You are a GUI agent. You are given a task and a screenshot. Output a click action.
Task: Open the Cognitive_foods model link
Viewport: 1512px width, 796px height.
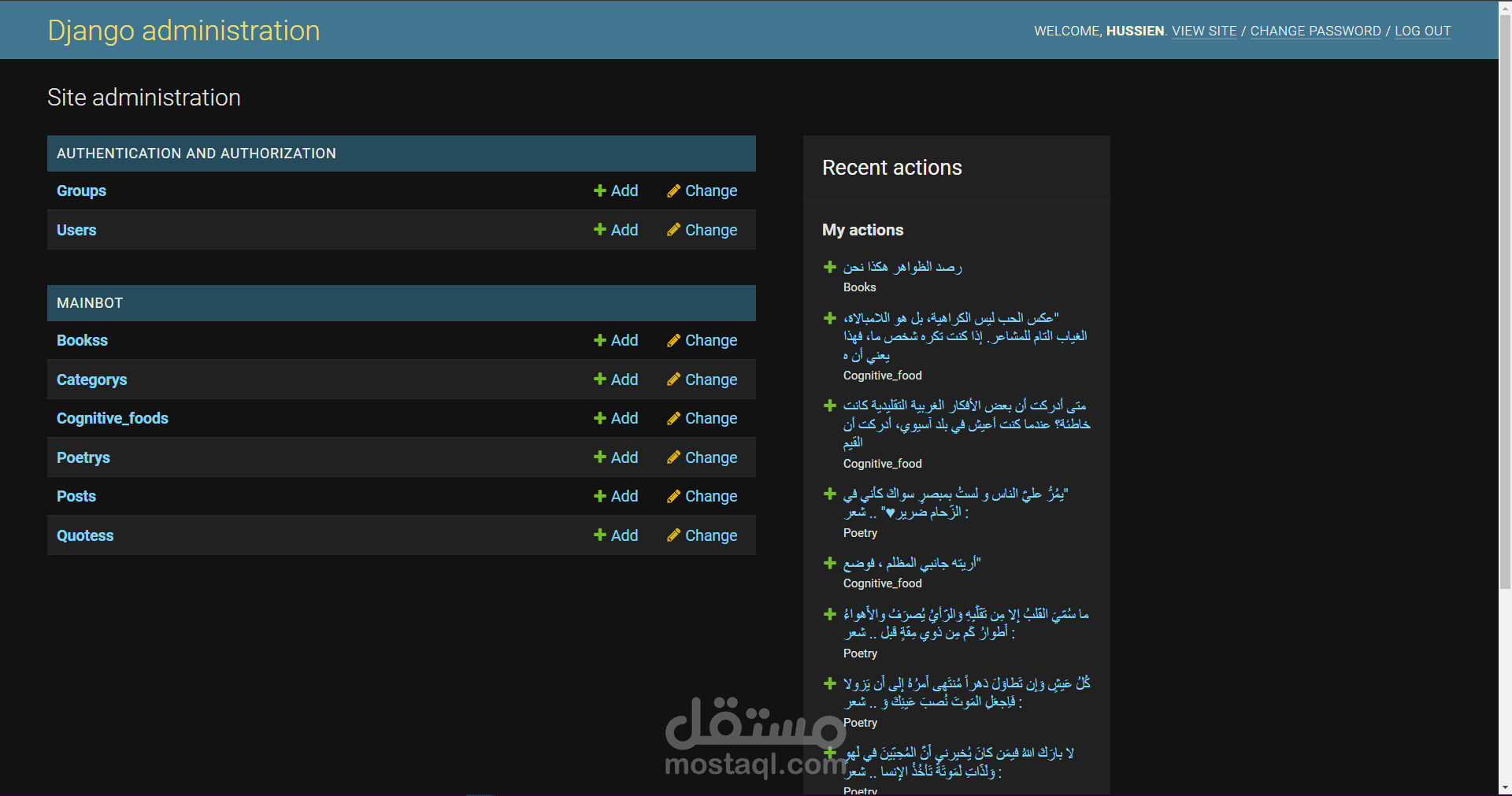point(113,418)
